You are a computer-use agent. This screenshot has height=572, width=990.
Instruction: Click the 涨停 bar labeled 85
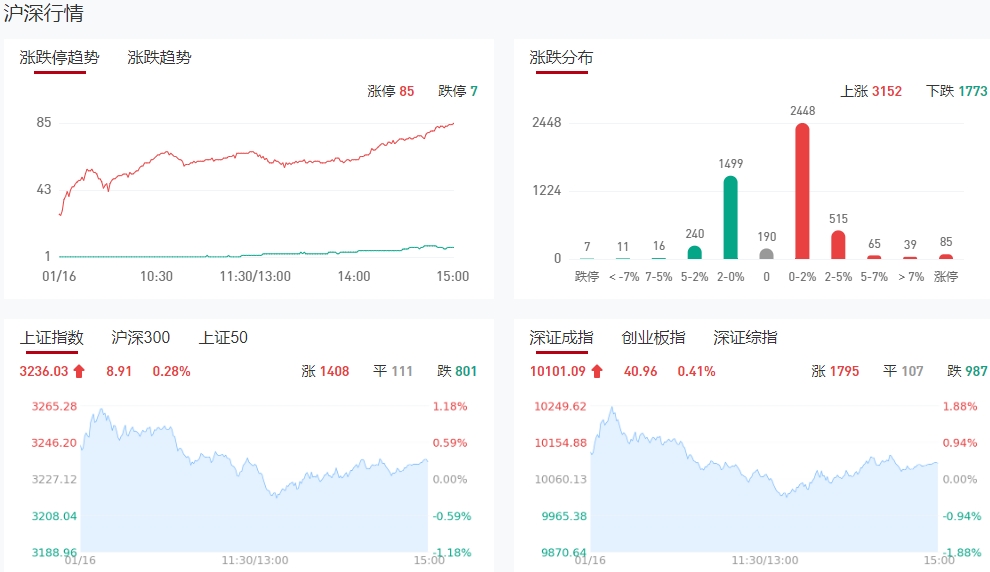pyautogui.click(x=946, y=256)
